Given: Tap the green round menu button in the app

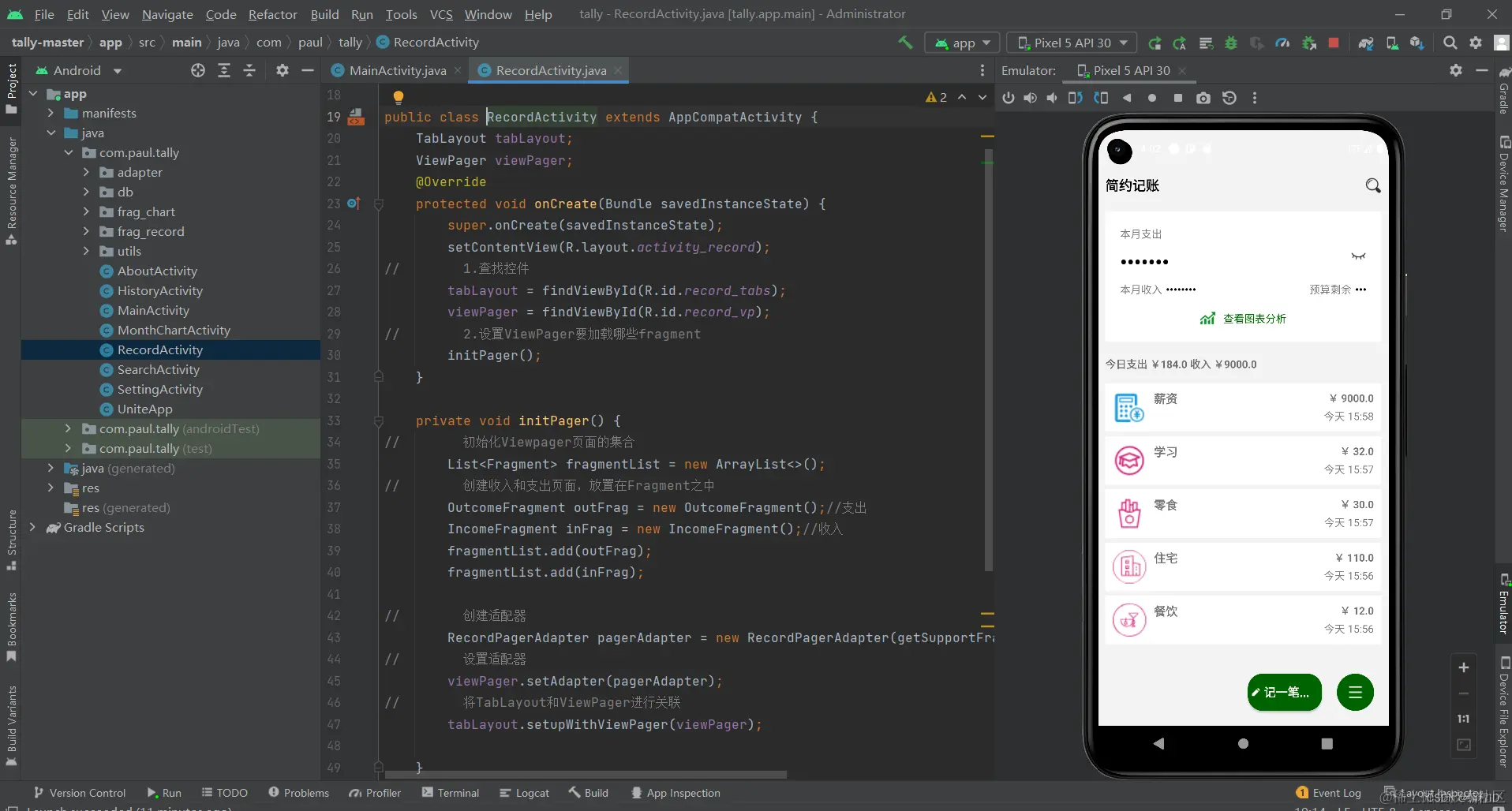Looking at the screenshot, I should [1355, 692].
